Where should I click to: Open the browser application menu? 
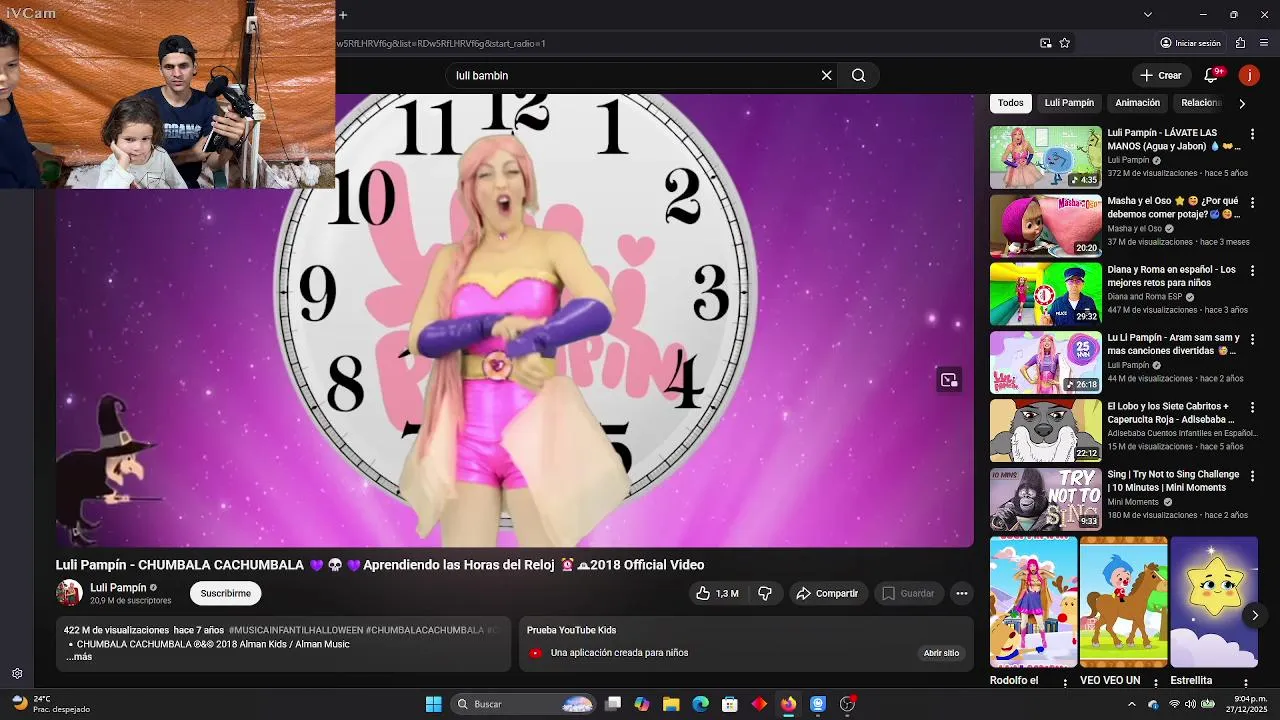coord(1265,43)
